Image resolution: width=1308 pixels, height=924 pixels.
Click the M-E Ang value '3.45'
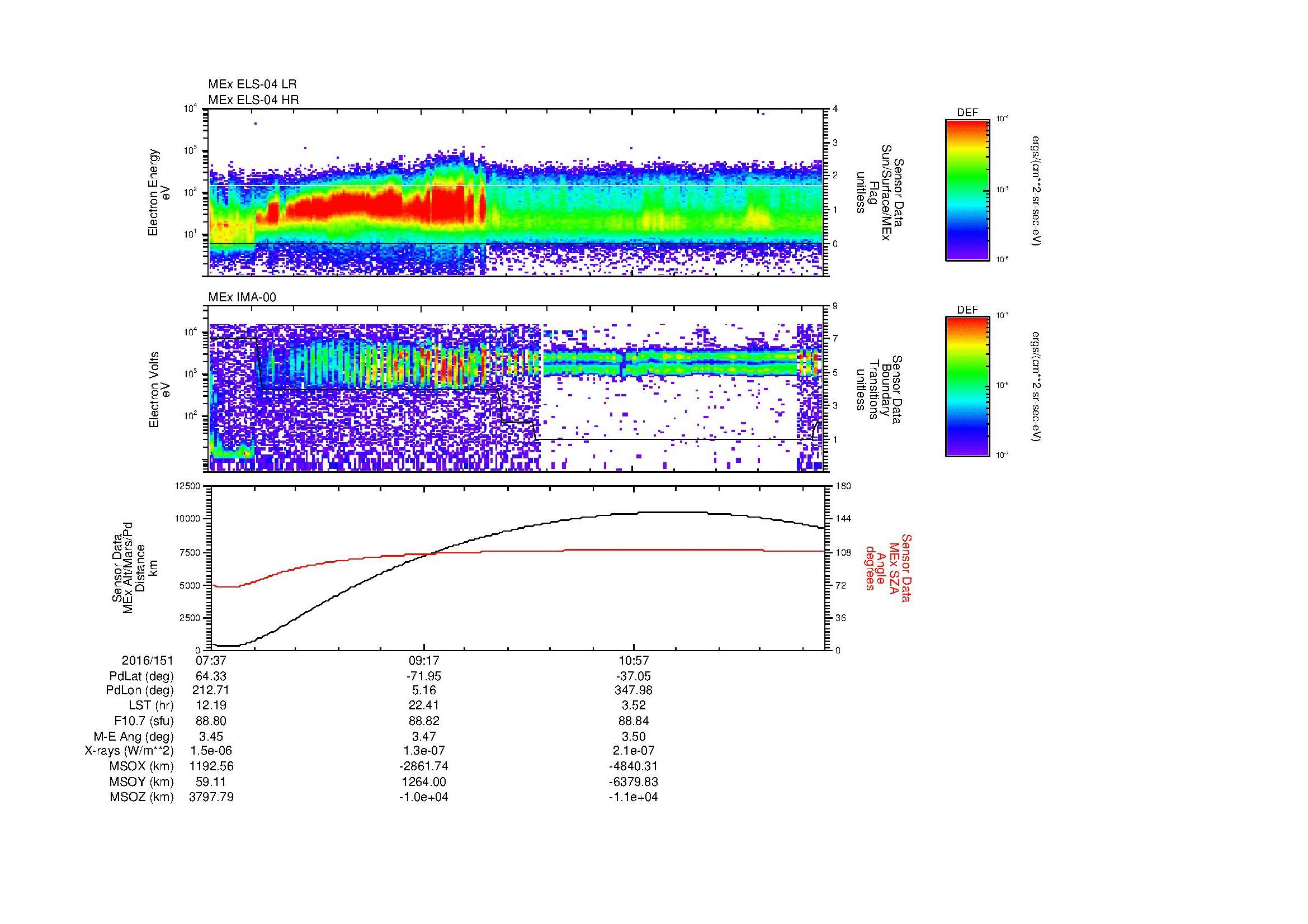211,736
